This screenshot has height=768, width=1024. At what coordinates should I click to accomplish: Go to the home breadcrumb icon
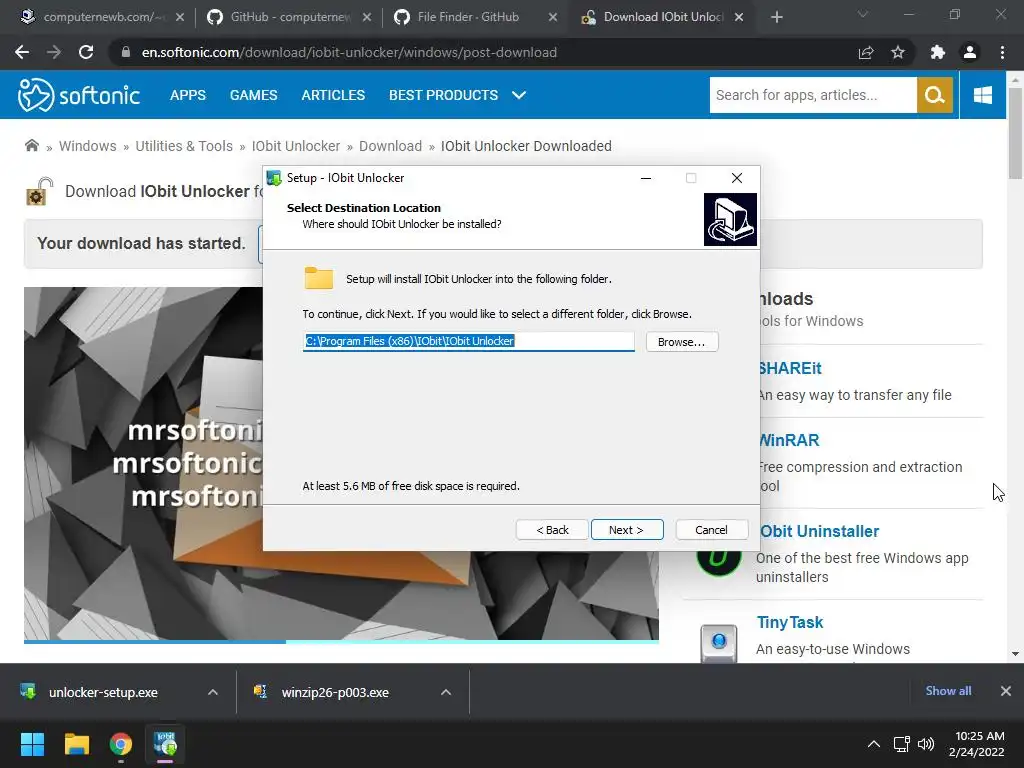click(x=31, y=146)
